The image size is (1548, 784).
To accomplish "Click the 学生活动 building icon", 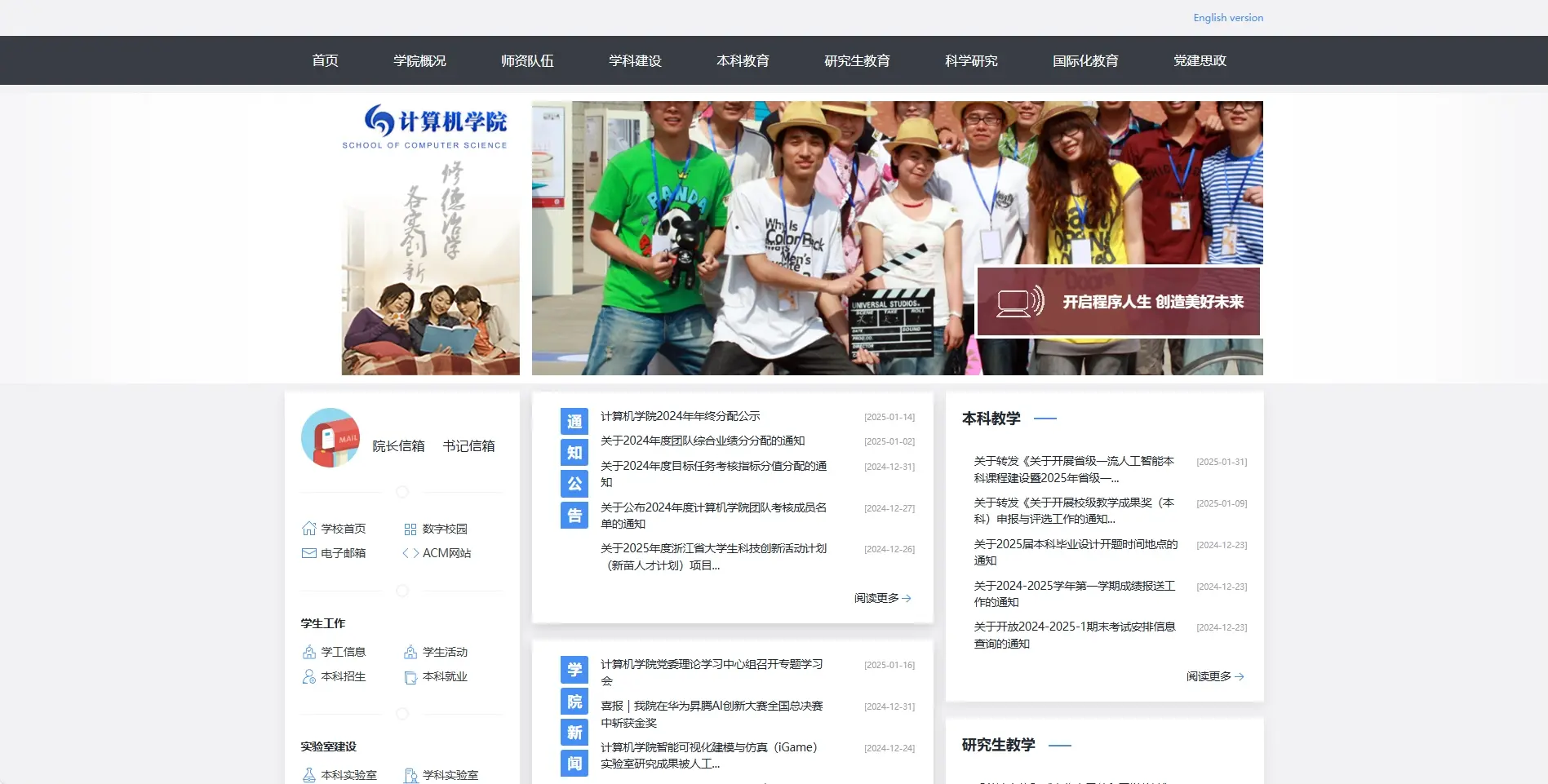I will click(410, 651).
